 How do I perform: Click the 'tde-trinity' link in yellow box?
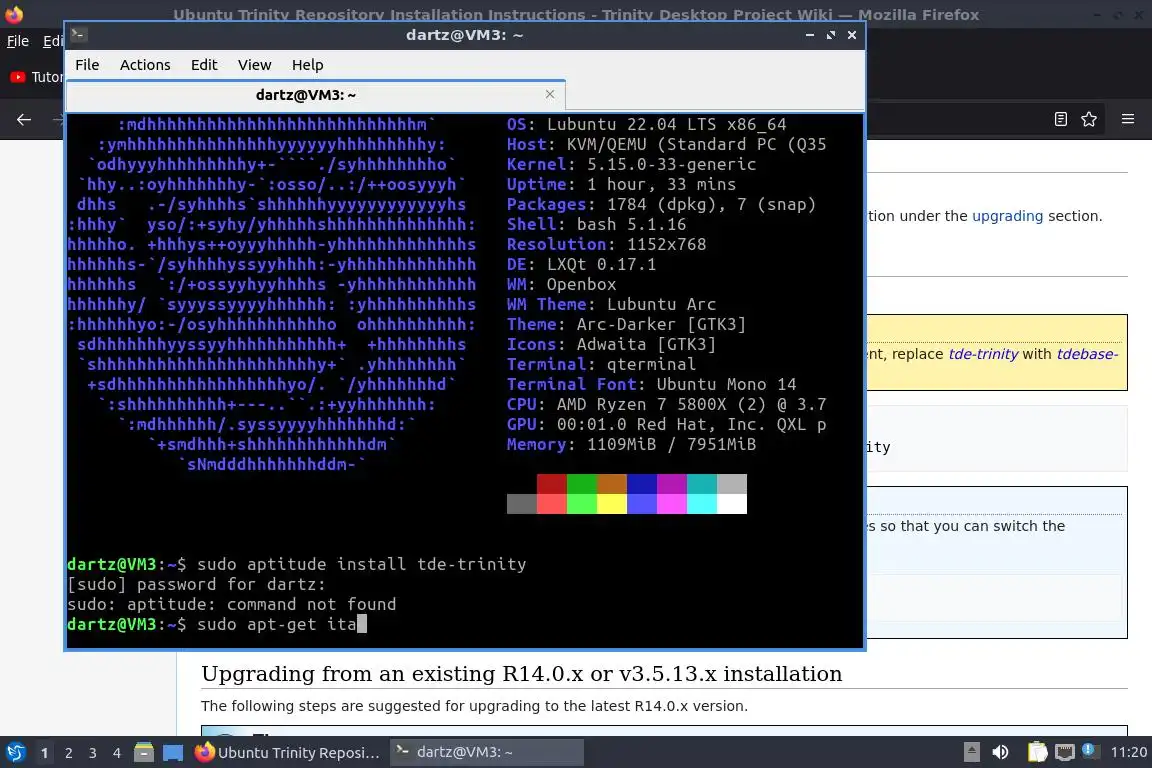(x=983, y=354)
